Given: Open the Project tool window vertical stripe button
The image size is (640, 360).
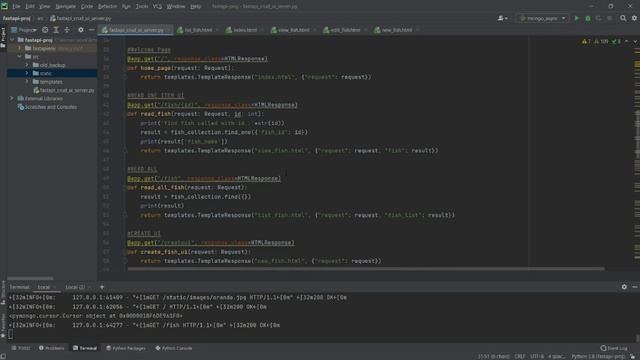Looking at the screenshot, I should tap(3, 38).
